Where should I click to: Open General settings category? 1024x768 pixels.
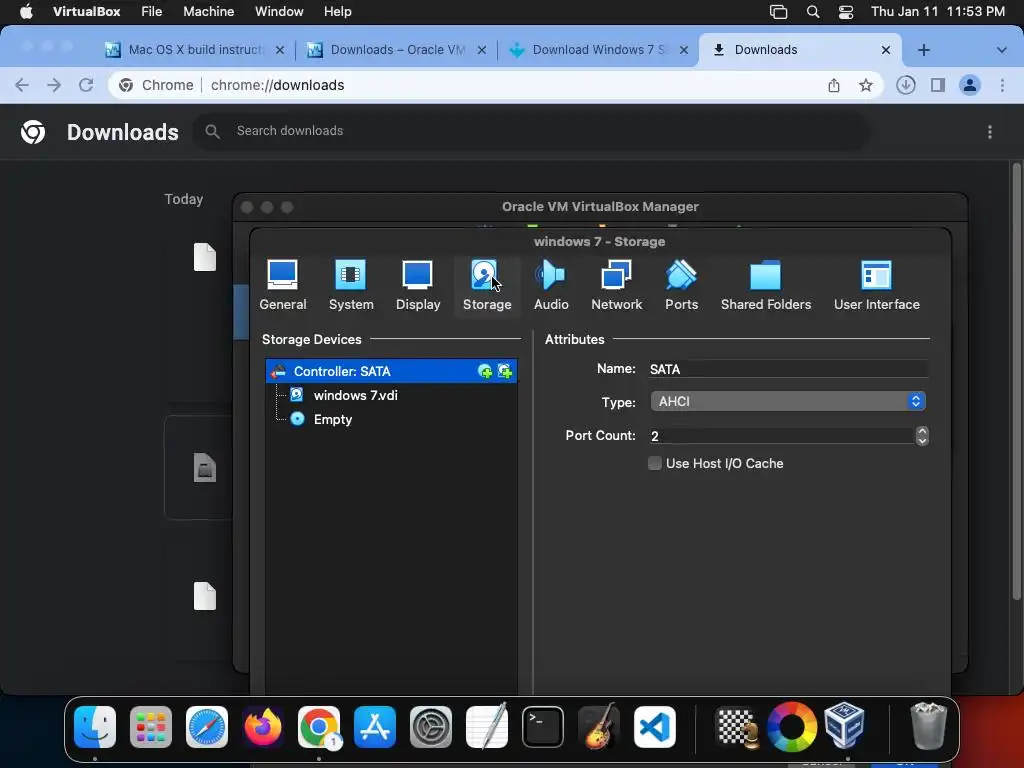pyautogui.click(x=283, y=285)
